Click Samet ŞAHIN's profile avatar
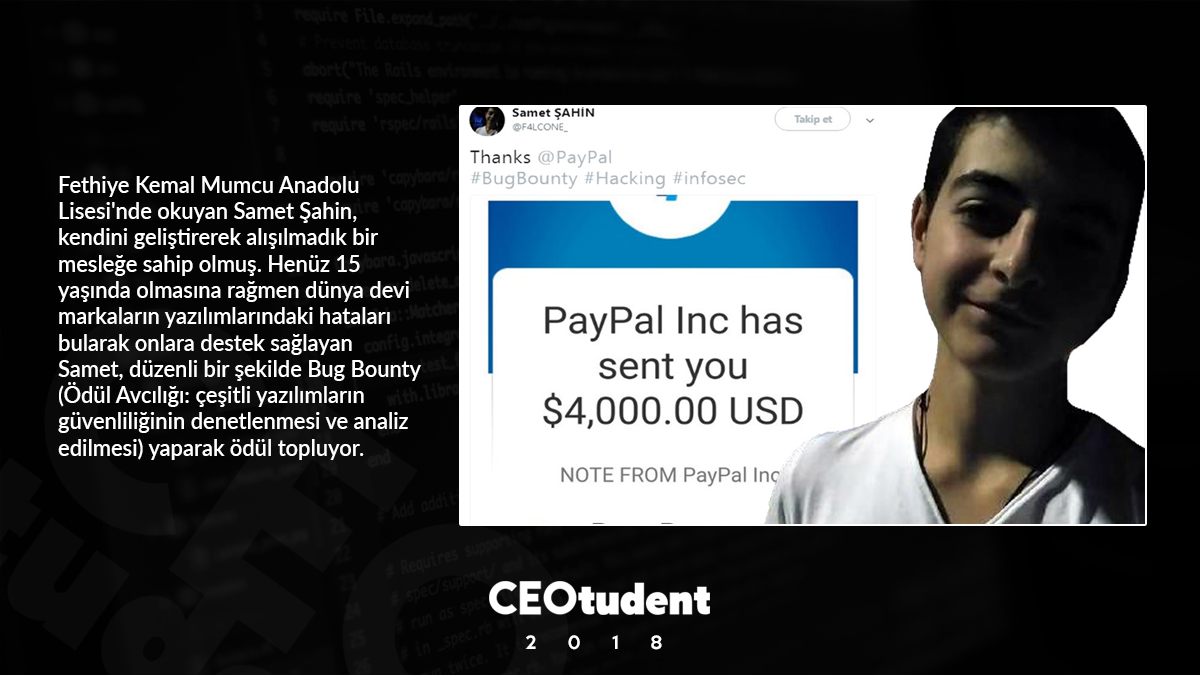Viewport: 1200px width, 675px height. [488, 120]
